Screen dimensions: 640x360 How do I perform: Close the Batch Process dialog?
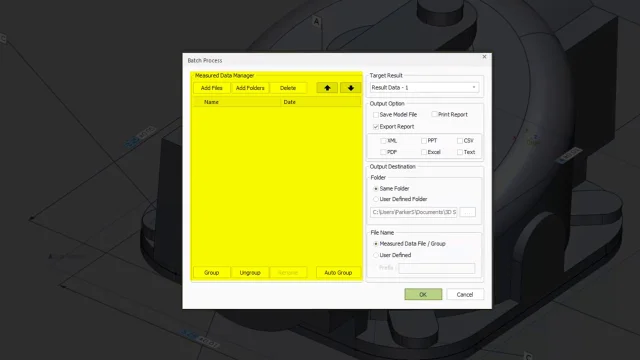tap(484, 57)
